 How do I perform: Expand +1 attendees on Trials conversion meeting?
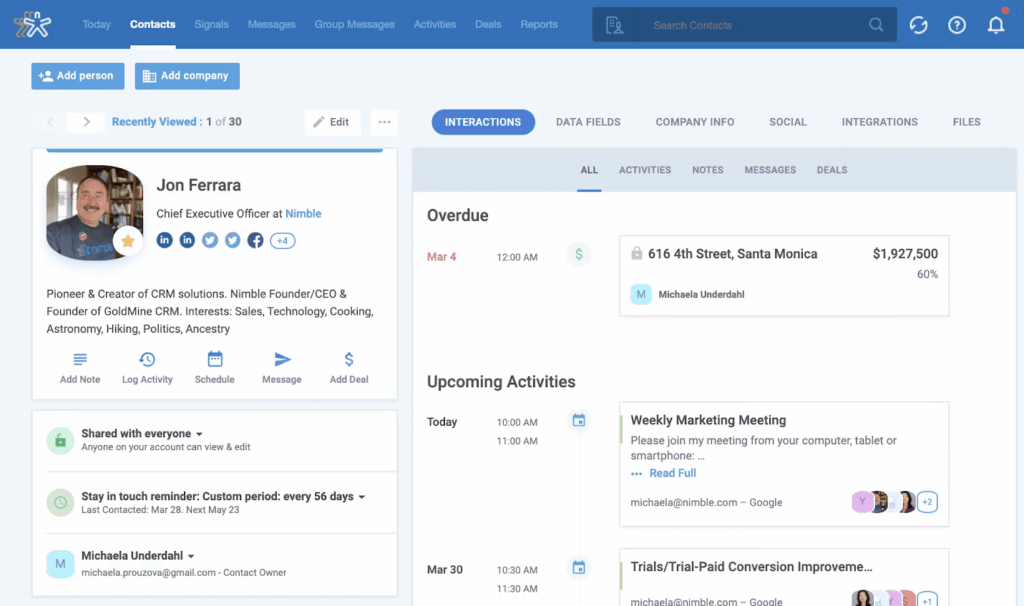(x=927, y=599)
